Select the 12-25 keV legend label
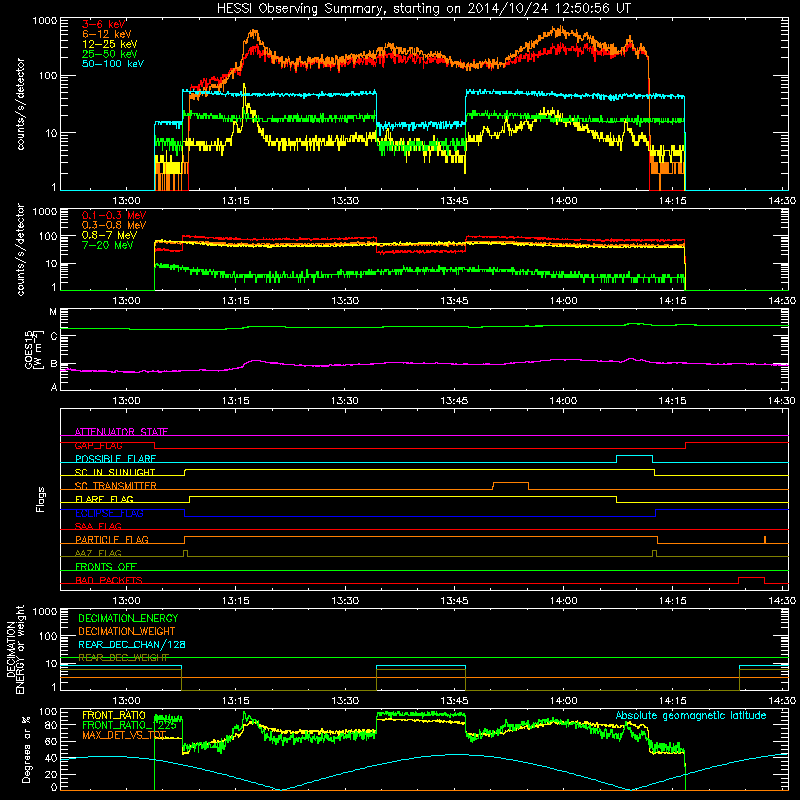Image resolution: width=800 pixels, height=800 pixels. pos(110,44)
